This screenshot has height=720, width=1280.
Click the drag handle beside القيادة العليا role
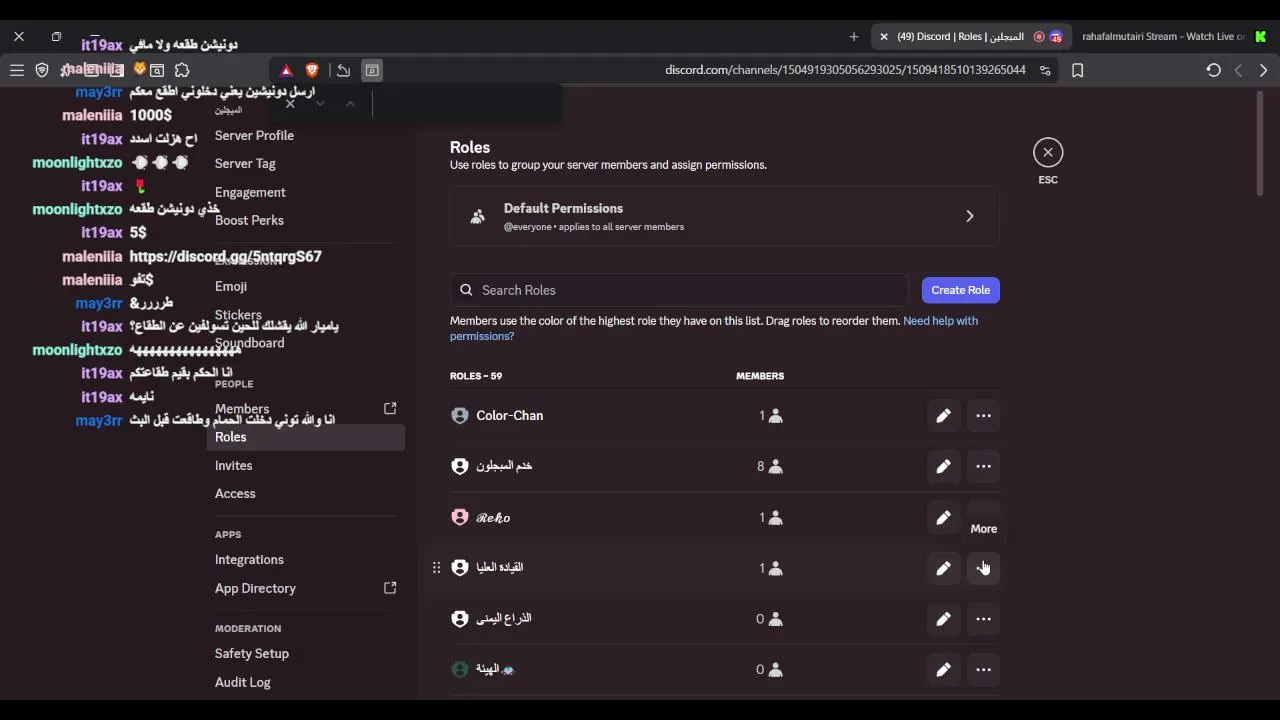436,568
